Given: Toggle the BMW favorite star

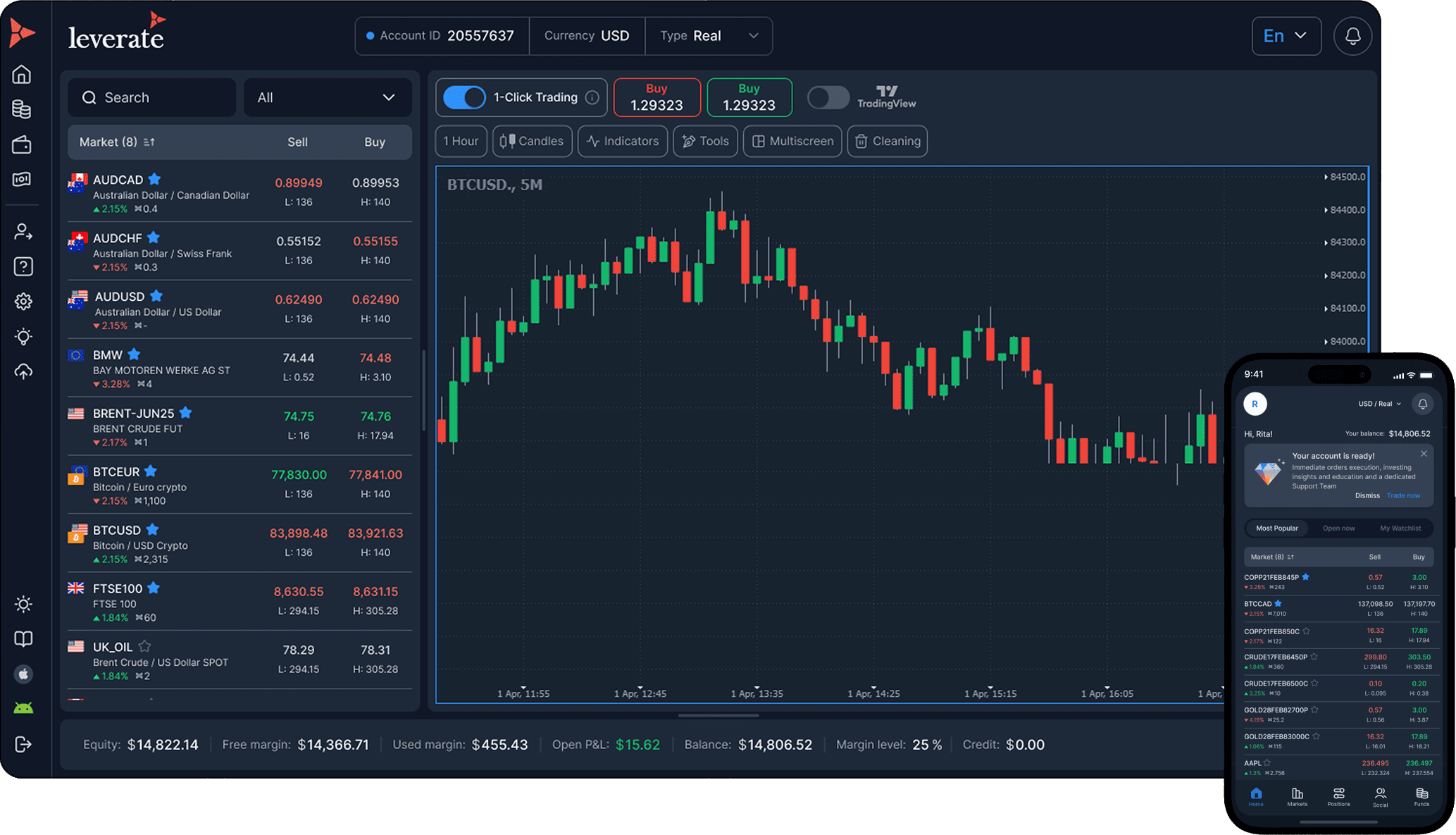Looking at the screenshot, I should pyautogui.click(x=134, y=354).
